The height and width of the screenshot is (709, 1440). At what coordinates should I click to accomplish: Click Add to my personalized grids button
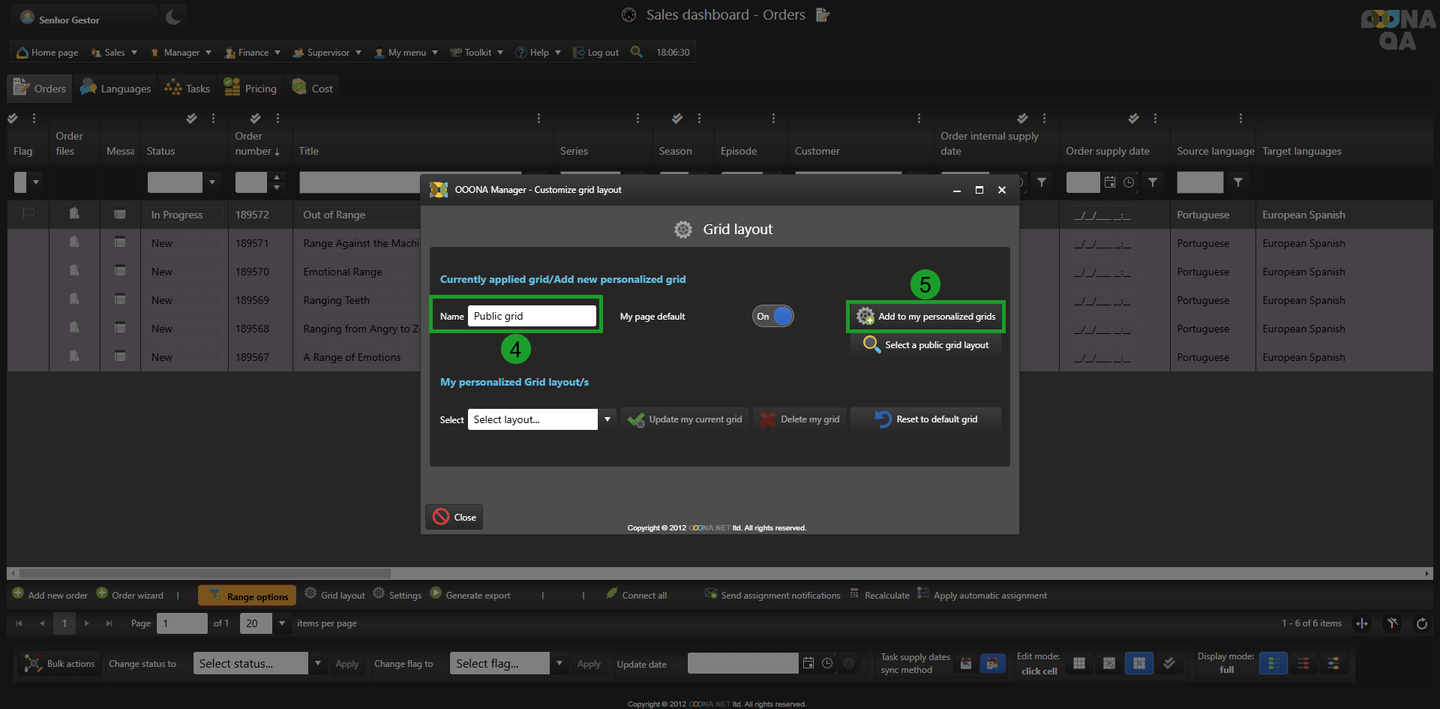click(926, 316)
